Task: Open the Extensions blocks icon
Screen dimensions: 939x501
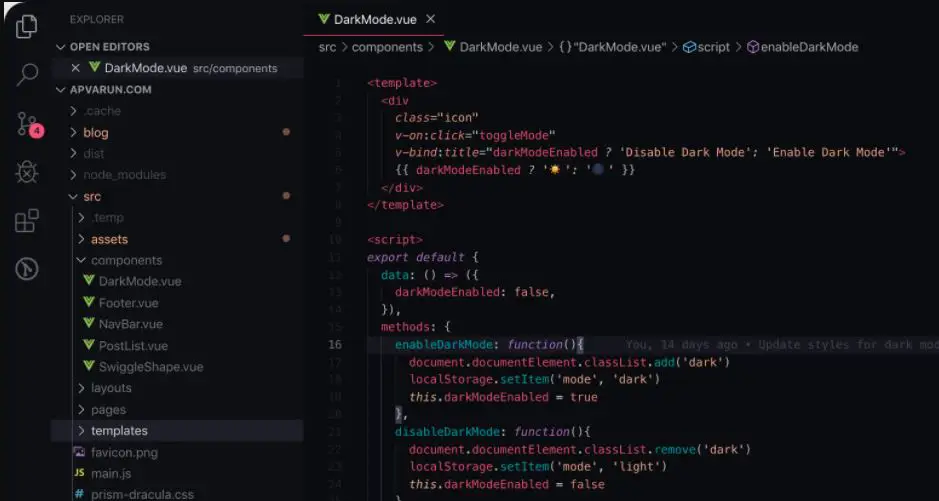Action: point(27,220)
